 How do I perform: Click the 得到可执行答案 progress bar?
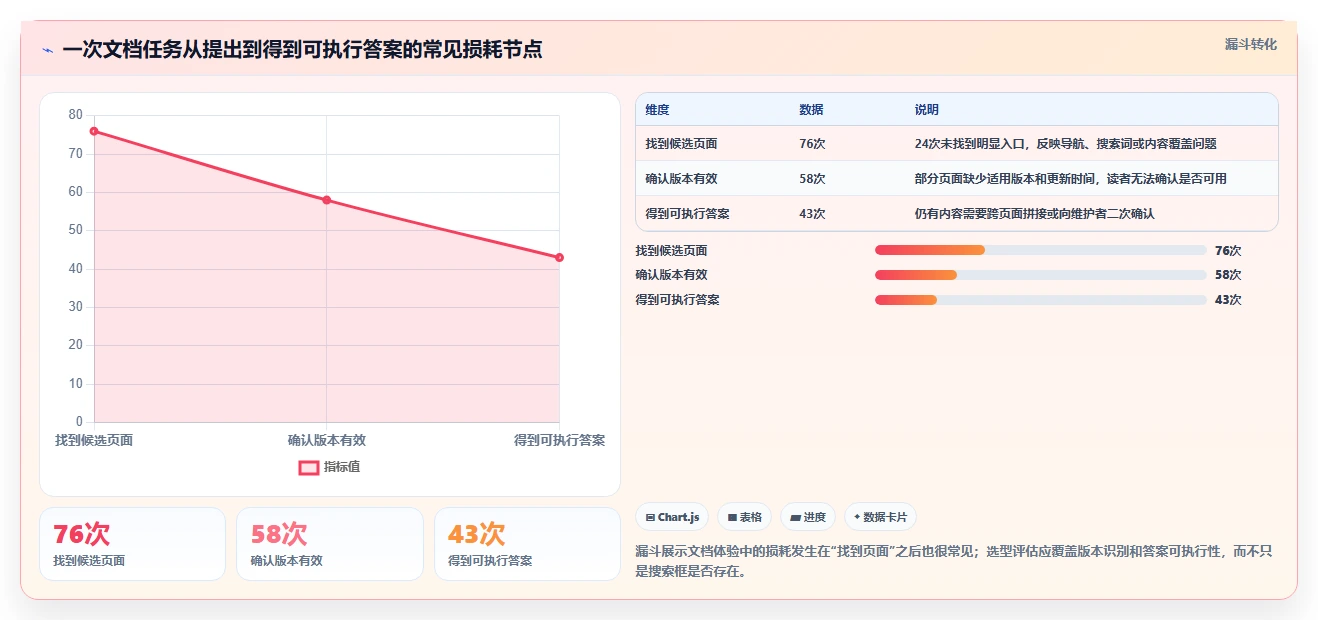point(1040,300)
